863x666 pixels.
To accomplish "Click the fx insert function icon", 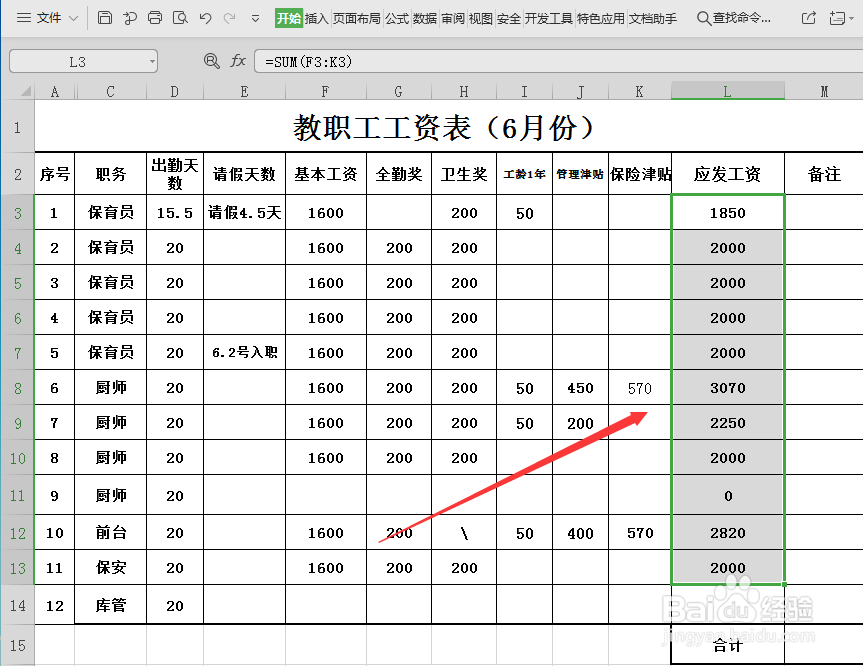I will (x=237, y=60).
